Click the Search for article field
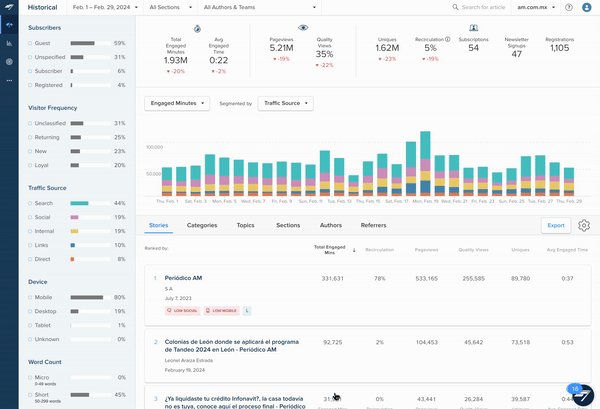 [483, 7]
